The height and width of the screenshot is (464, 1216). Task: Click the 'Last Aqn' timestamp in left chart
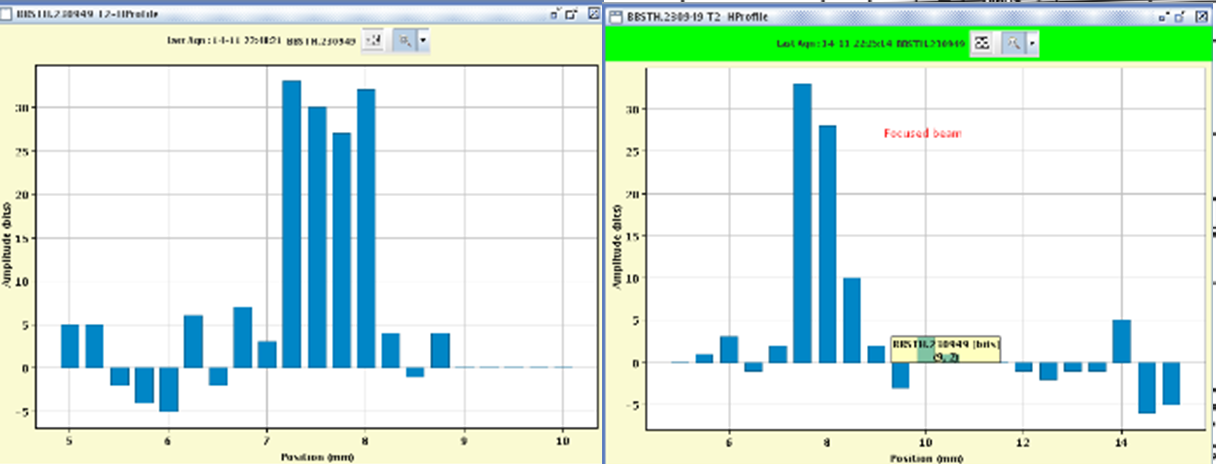[223, 41]
